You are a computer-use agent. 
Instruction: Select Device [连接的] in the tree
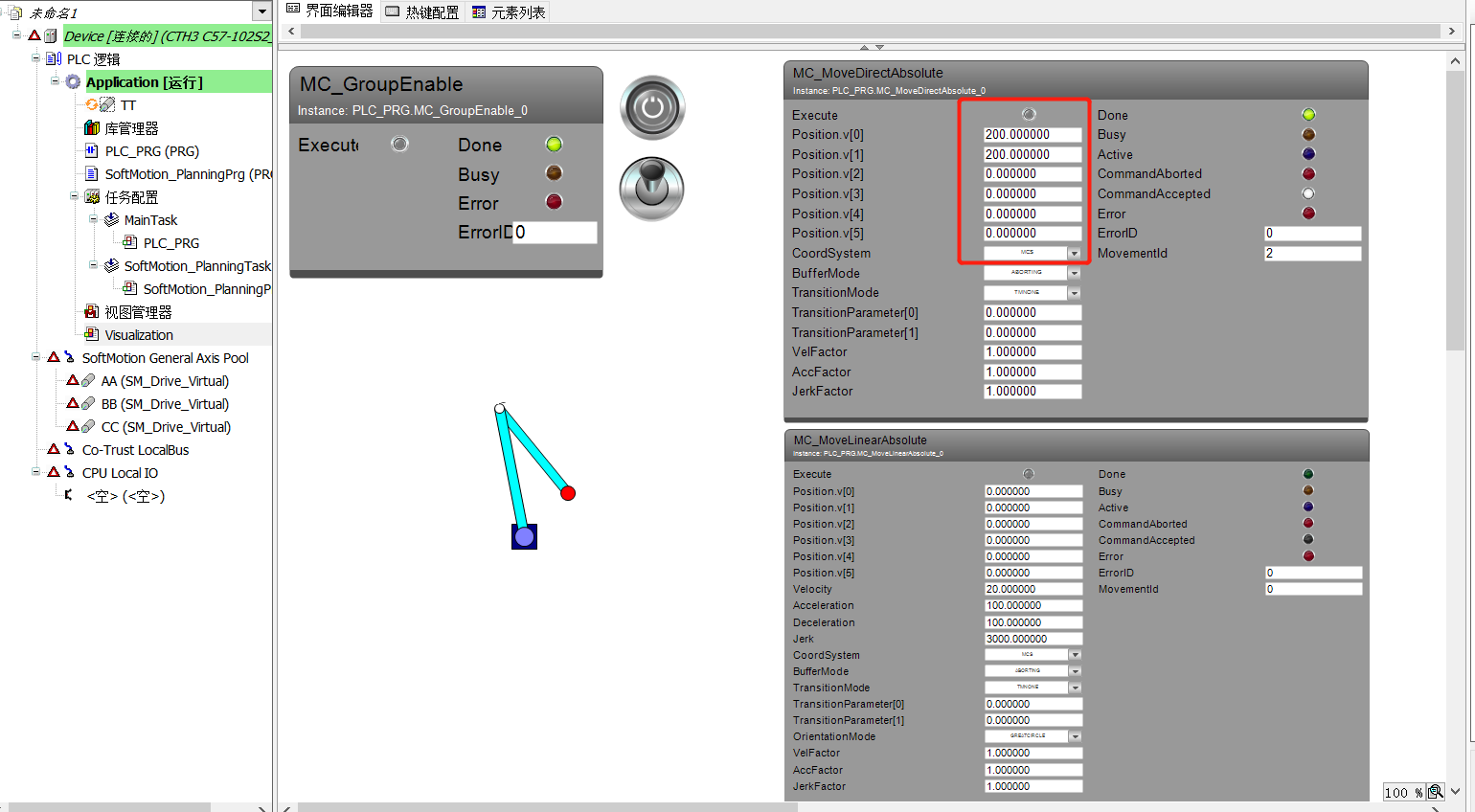coord(168,36)
